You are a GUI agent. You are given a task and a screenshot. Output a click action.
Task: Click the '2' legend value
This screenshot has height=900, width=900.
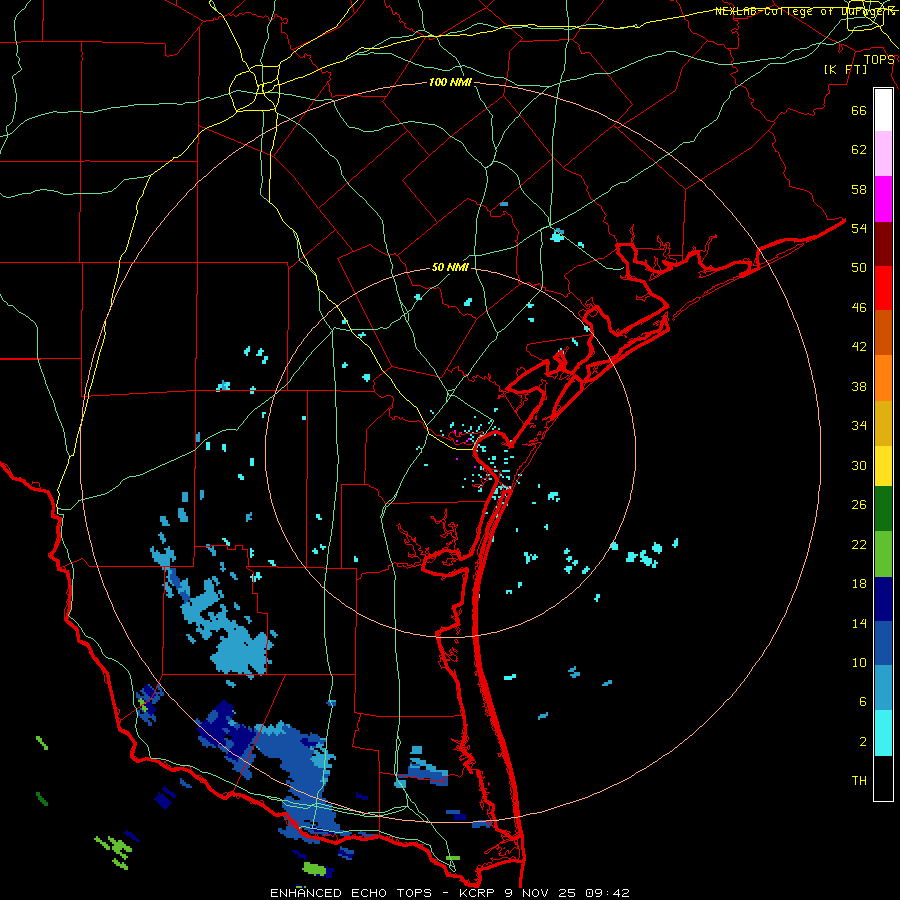point(863,742)
